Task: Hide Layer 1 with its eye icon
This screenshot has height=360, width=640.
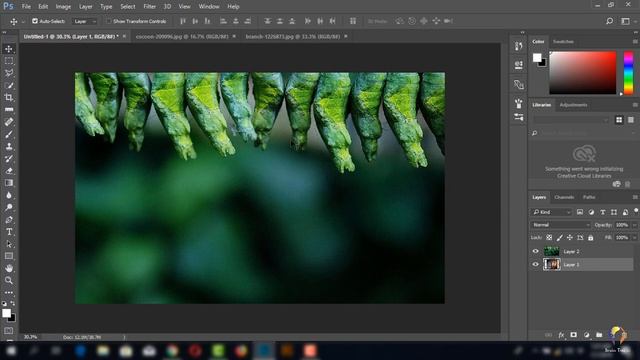Action: (x=536, y=264)
